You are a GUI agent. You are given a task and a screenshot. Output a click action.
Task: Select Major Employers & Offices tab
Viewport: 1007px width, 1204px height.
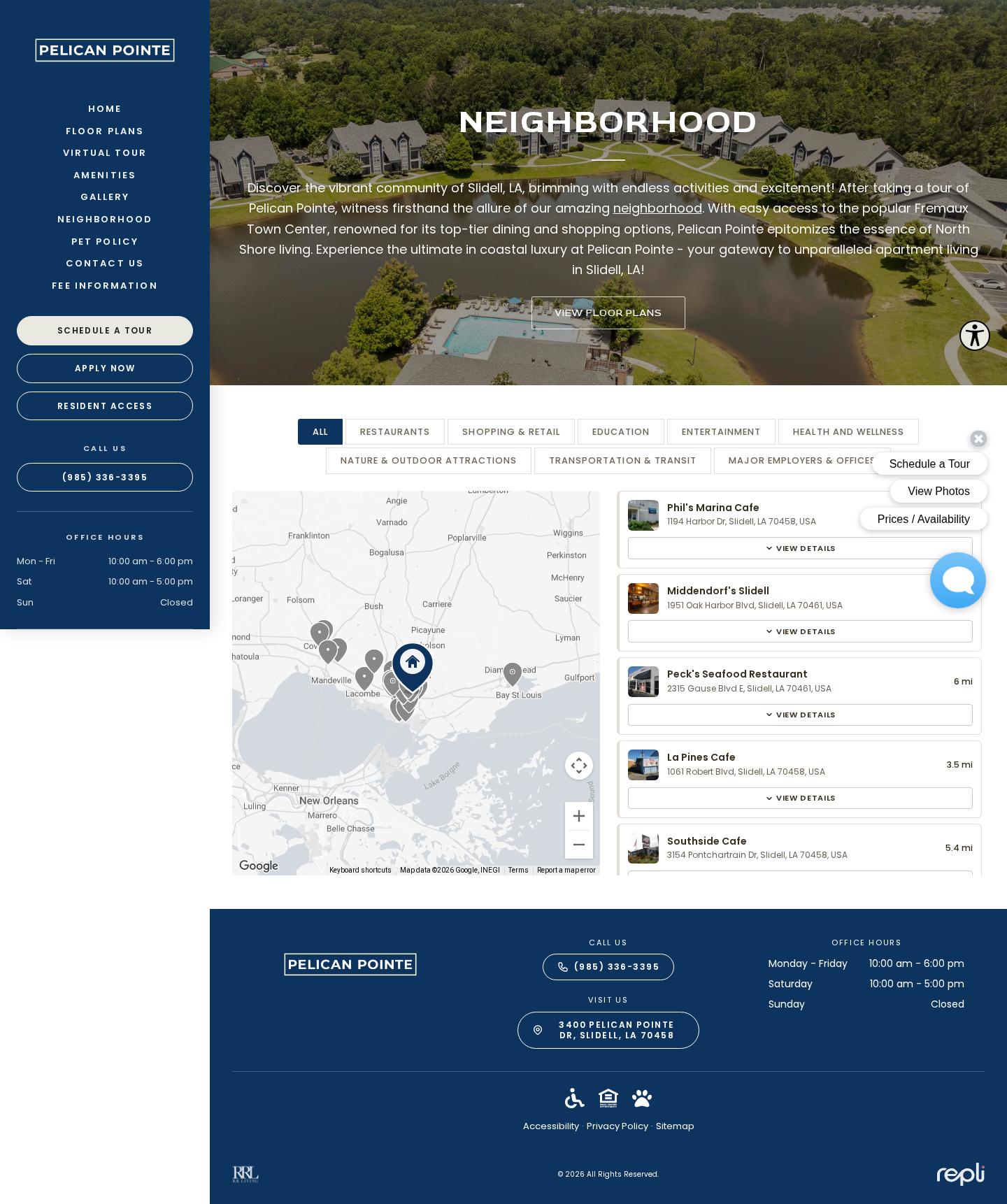click(802, 461)
